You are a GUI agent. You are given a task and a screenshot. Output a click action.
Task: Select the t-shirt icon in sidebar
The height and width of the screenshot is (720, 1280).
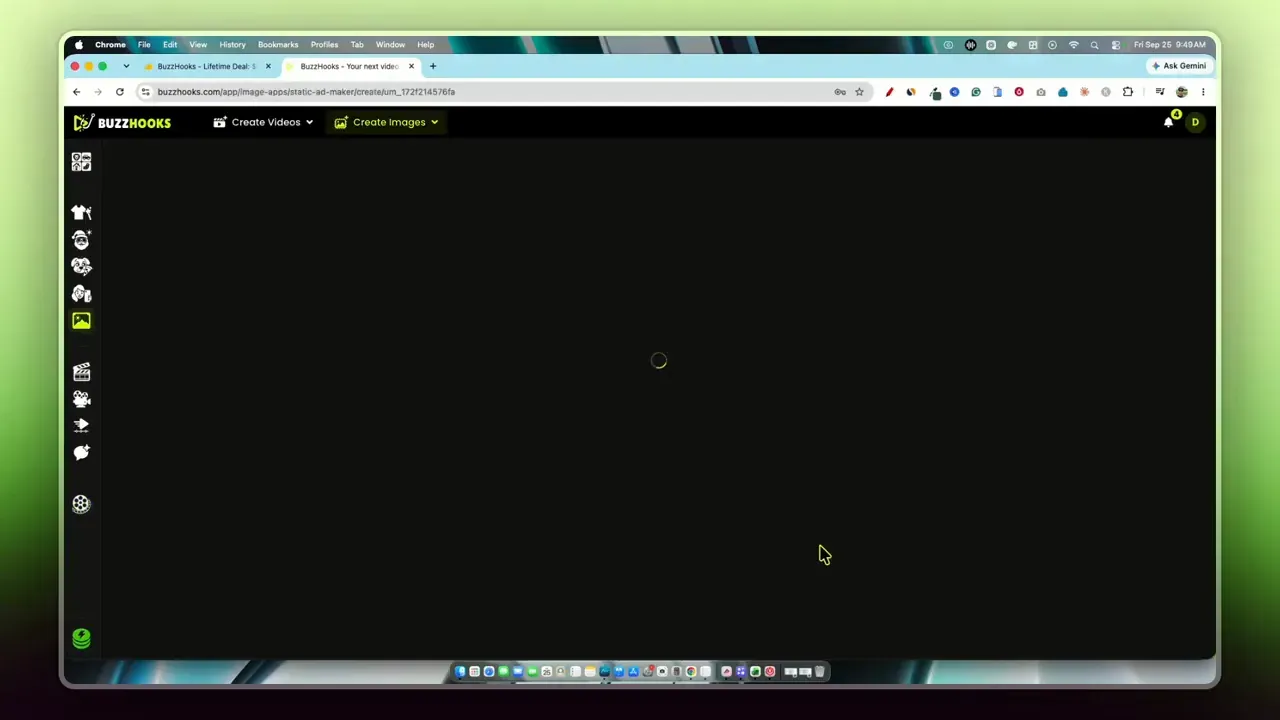click(x=81, y=213)
